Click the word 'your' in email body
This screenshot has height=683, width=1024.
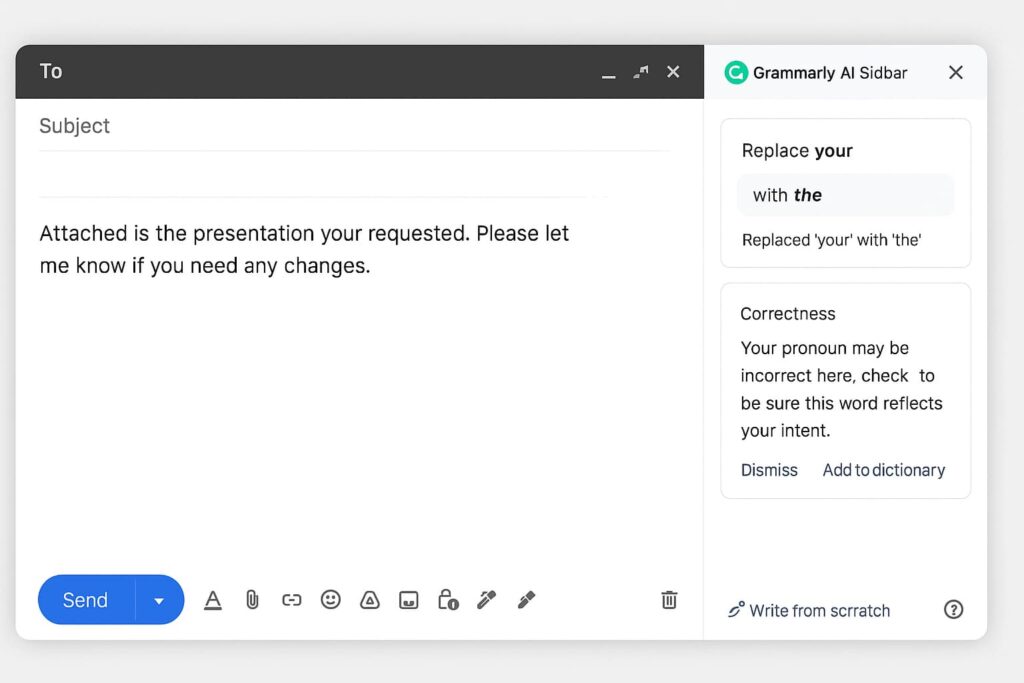(341, 234)
